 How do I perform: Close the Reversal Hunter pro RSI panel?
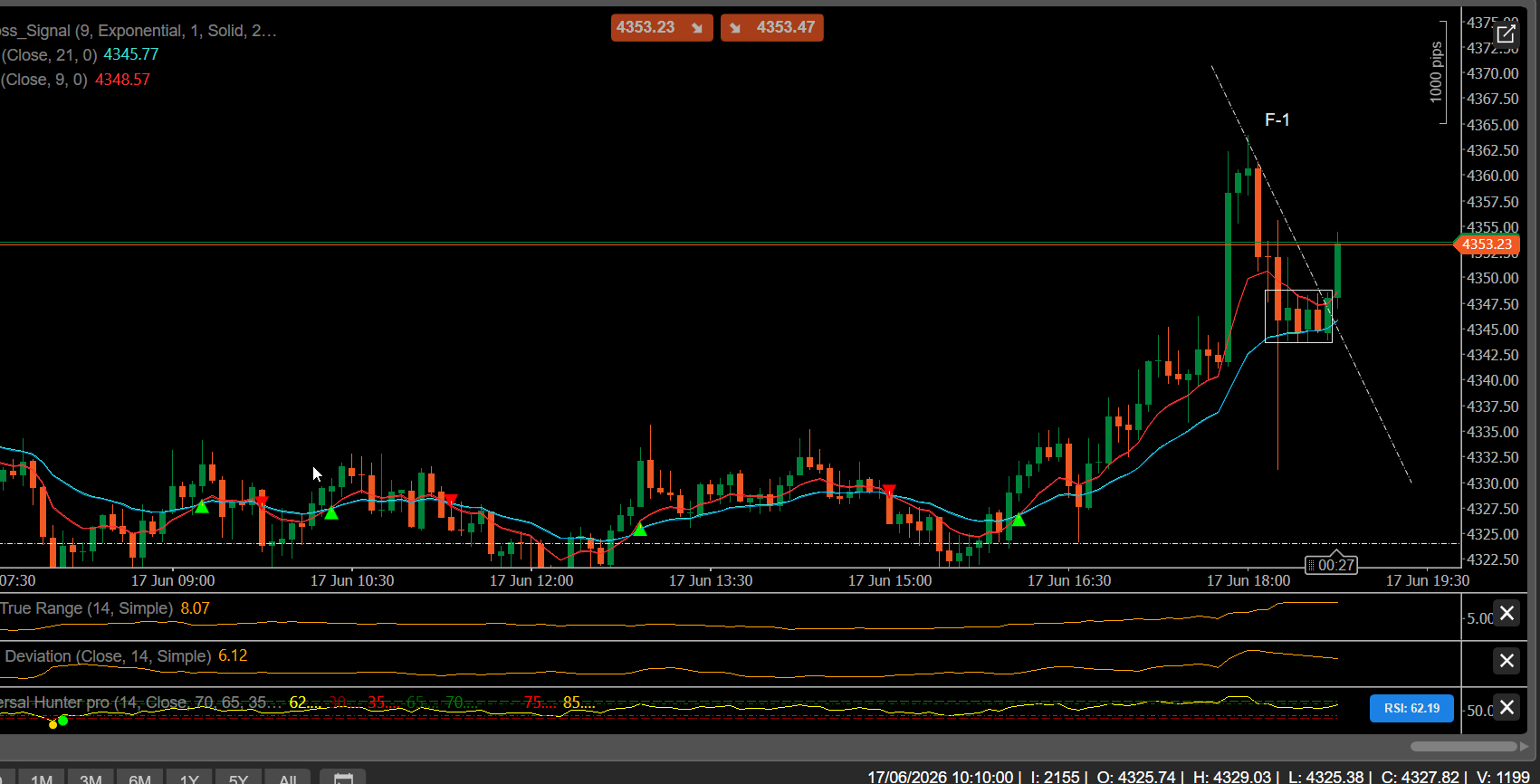1507,707
